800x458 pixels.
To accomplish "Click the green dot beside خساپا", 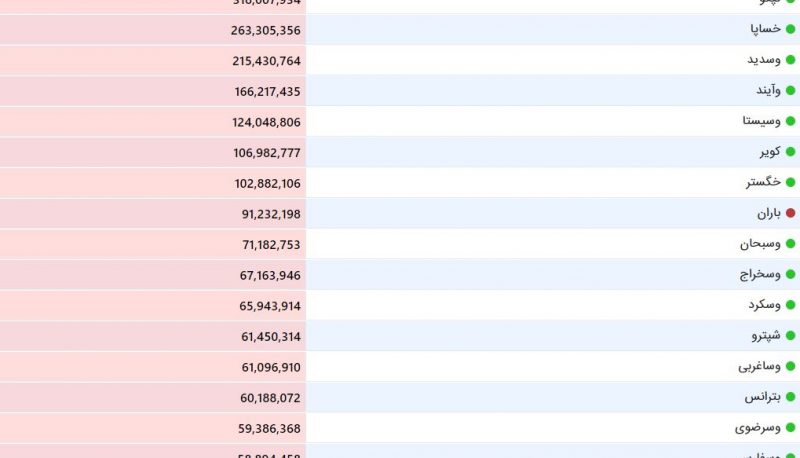I will coord(790,29).
